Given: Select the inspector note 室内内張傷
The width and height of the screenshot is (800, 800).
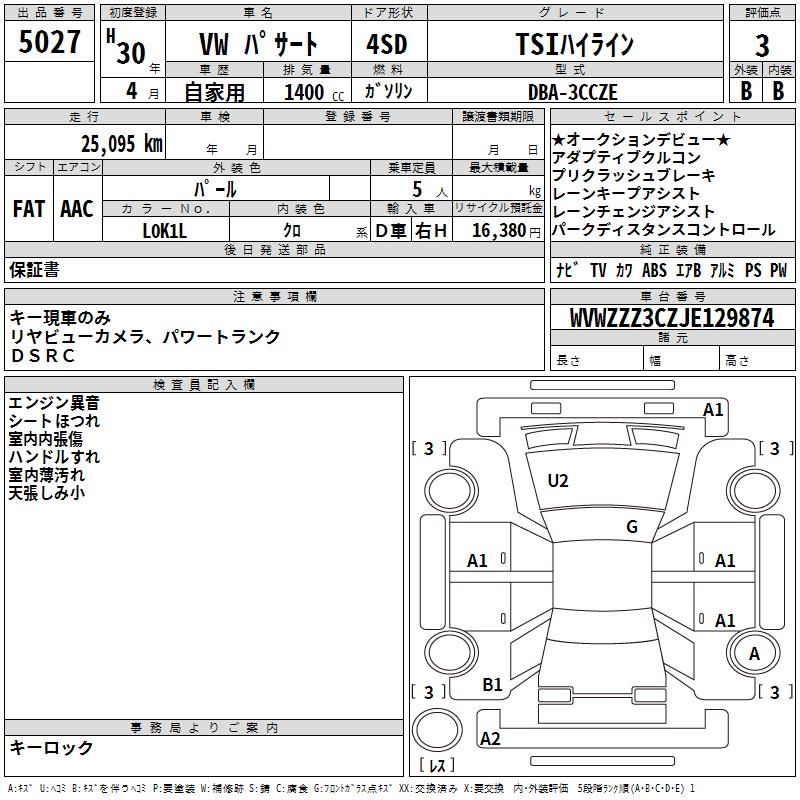Looking at the screenshot, I should pyautogui.click(x=45, y=439).
